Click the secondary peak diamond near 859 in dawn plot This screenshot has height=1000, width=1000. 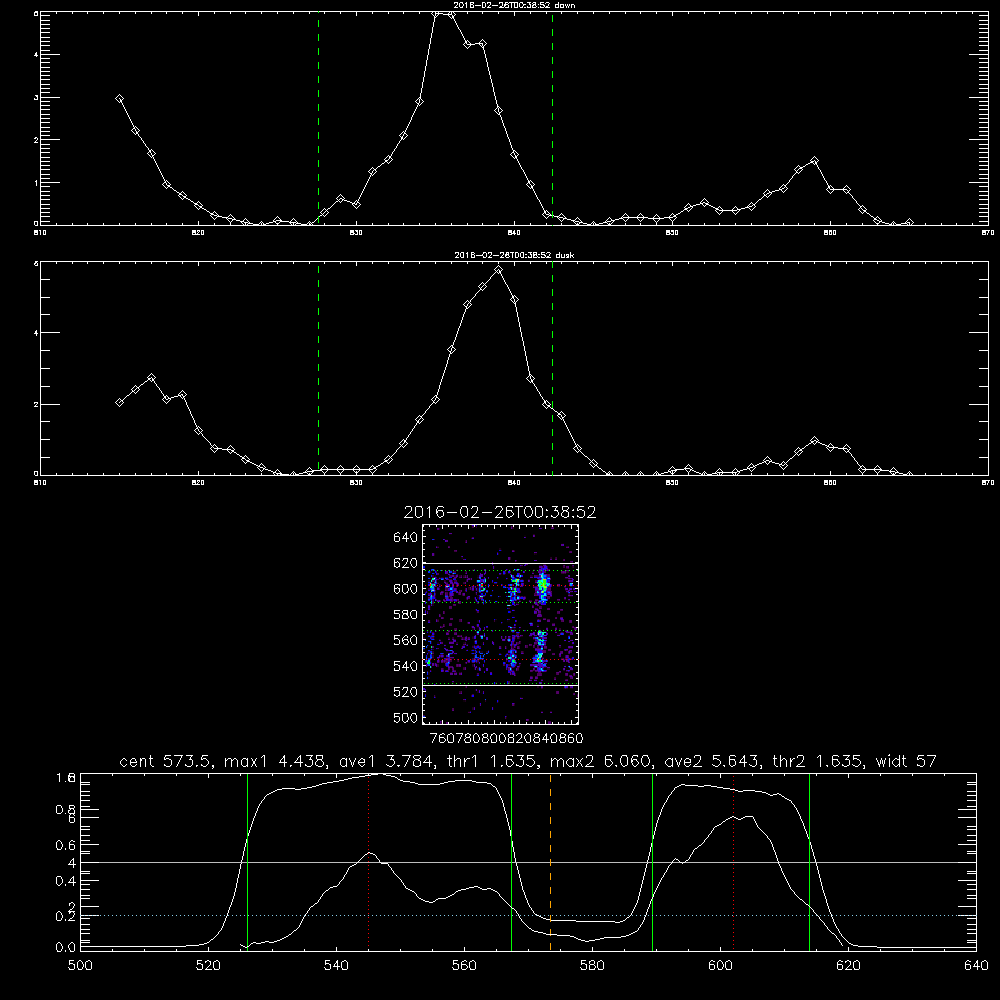[x=814, y=161]
